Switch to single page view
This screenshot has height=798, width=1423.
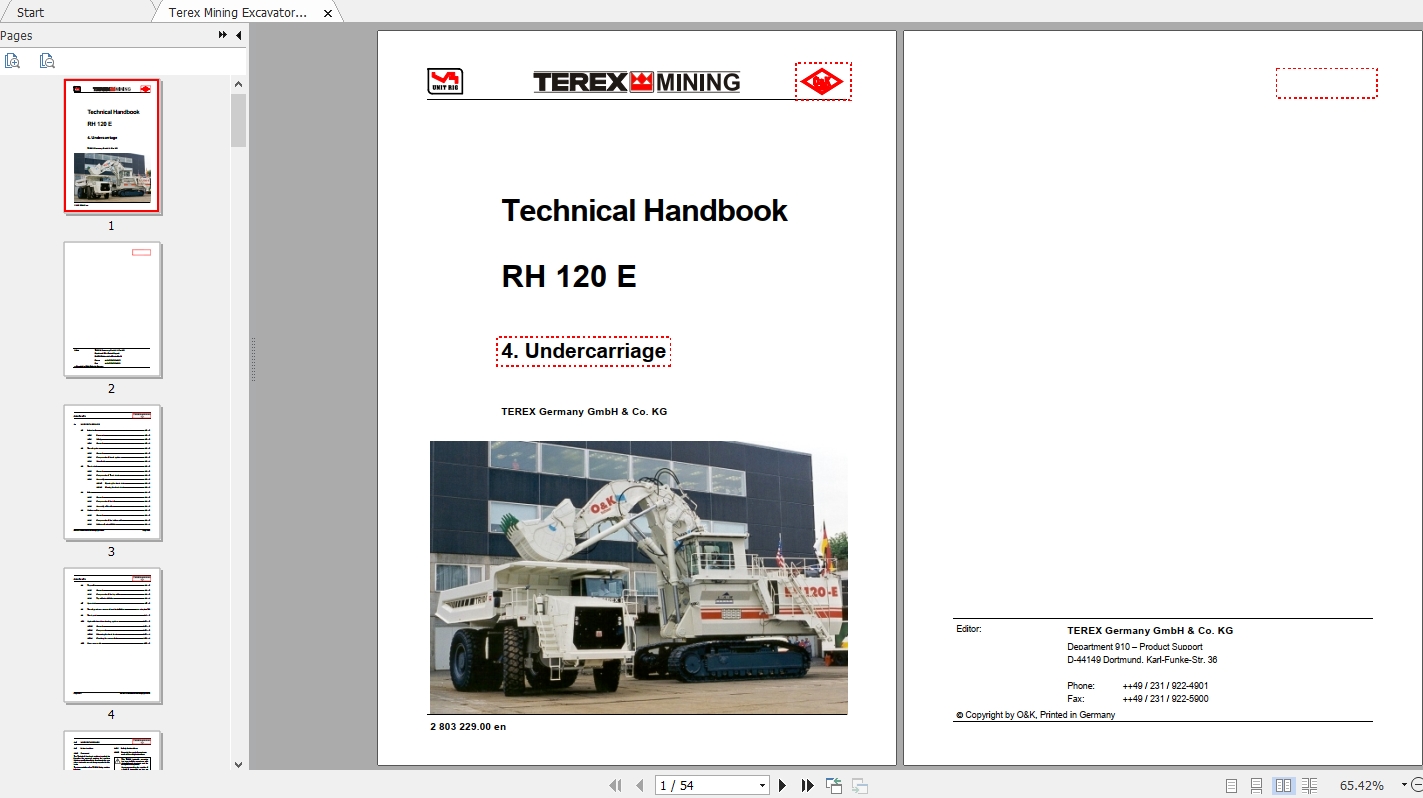[x=1231, y=786]
